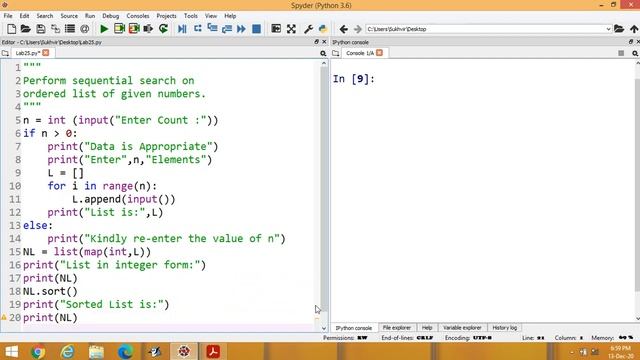Image resolution: width=640 pixels, height=360 pixels.
Task: Save all files icon
Action: (55, 29)
